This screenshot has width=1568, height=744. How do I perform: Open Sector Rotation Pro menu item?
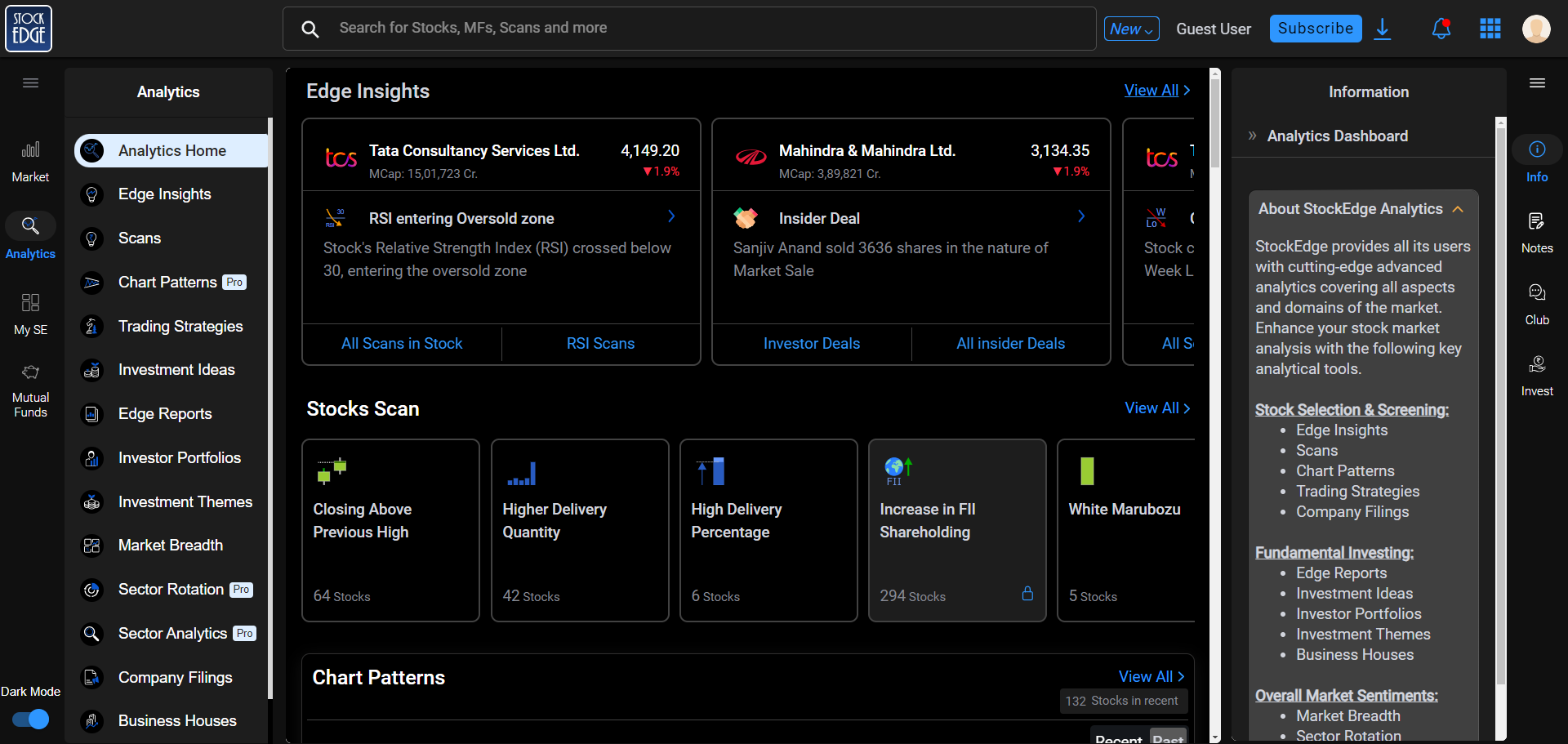(x=171, y=590)
